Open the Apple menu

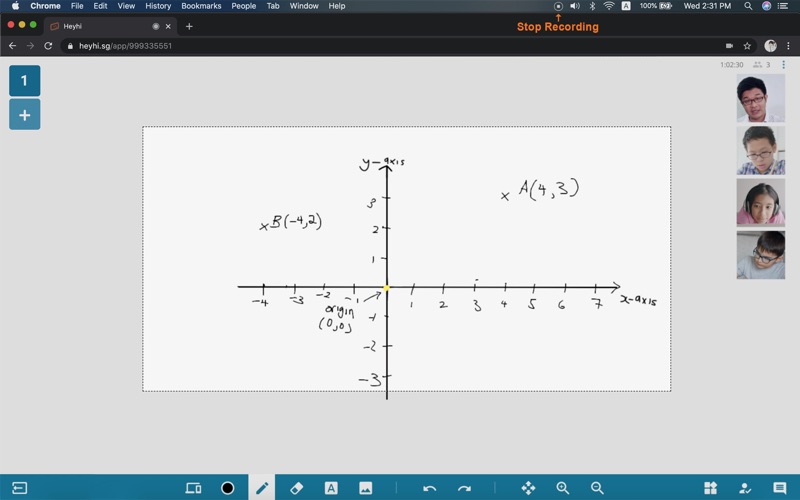click(x=15, y=6)
